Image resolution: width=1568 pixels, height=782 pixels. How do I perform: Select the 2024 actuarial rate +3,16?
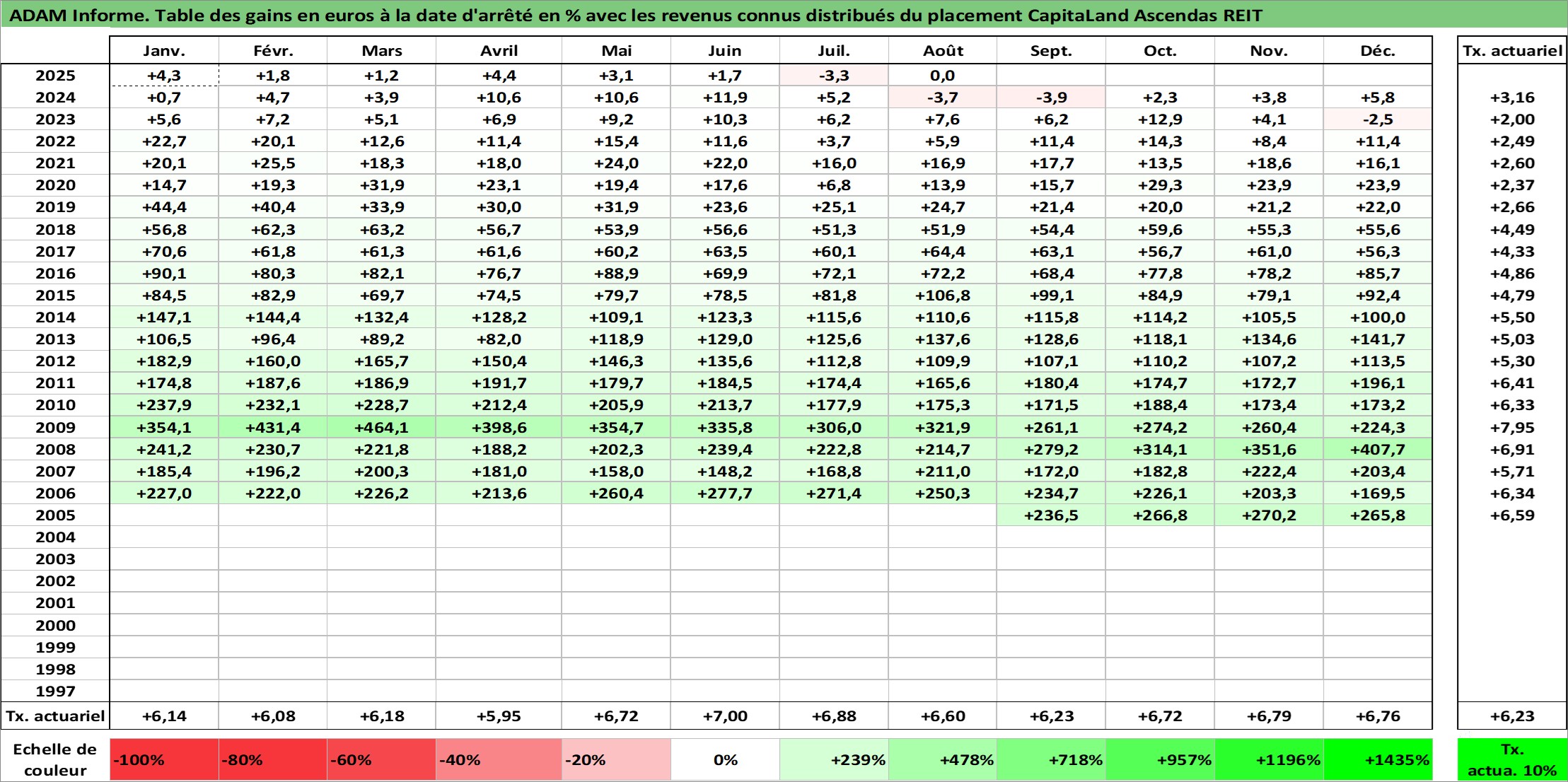tap(1512, 97)
